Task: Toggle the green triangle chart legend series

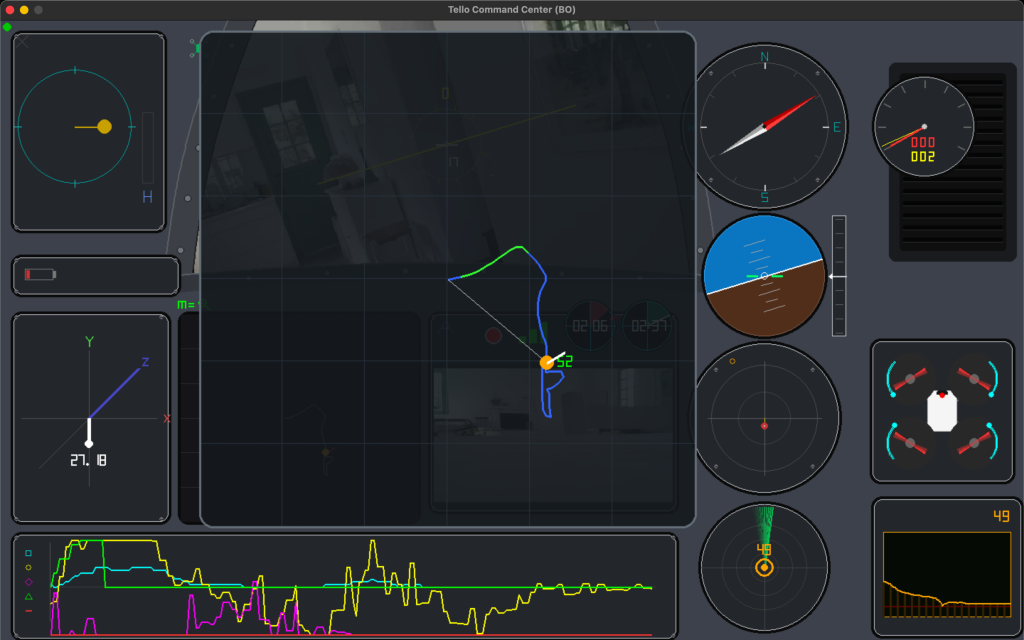Action: pos(28,596)
